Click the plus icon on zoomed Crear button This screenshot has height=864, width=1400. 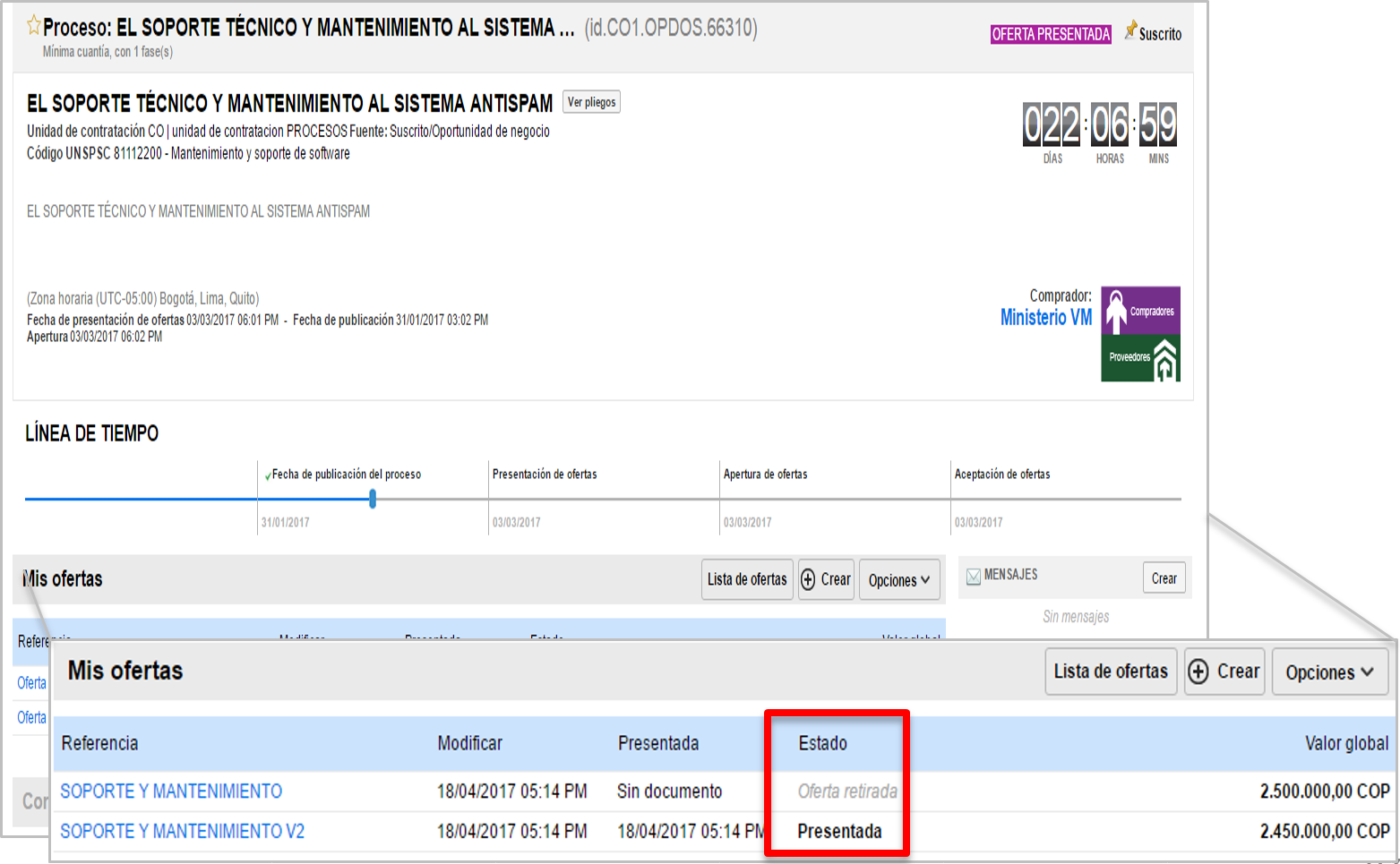pyautogui.click(x=1198, y=672)
